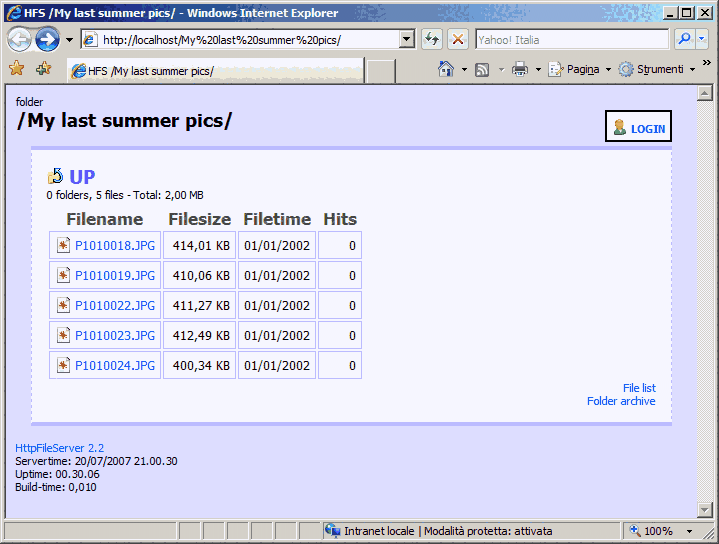This screenshot has width=719, height=544.
Task: Click the image icon beside P1010019.JPG
Action: coord(63,275)
